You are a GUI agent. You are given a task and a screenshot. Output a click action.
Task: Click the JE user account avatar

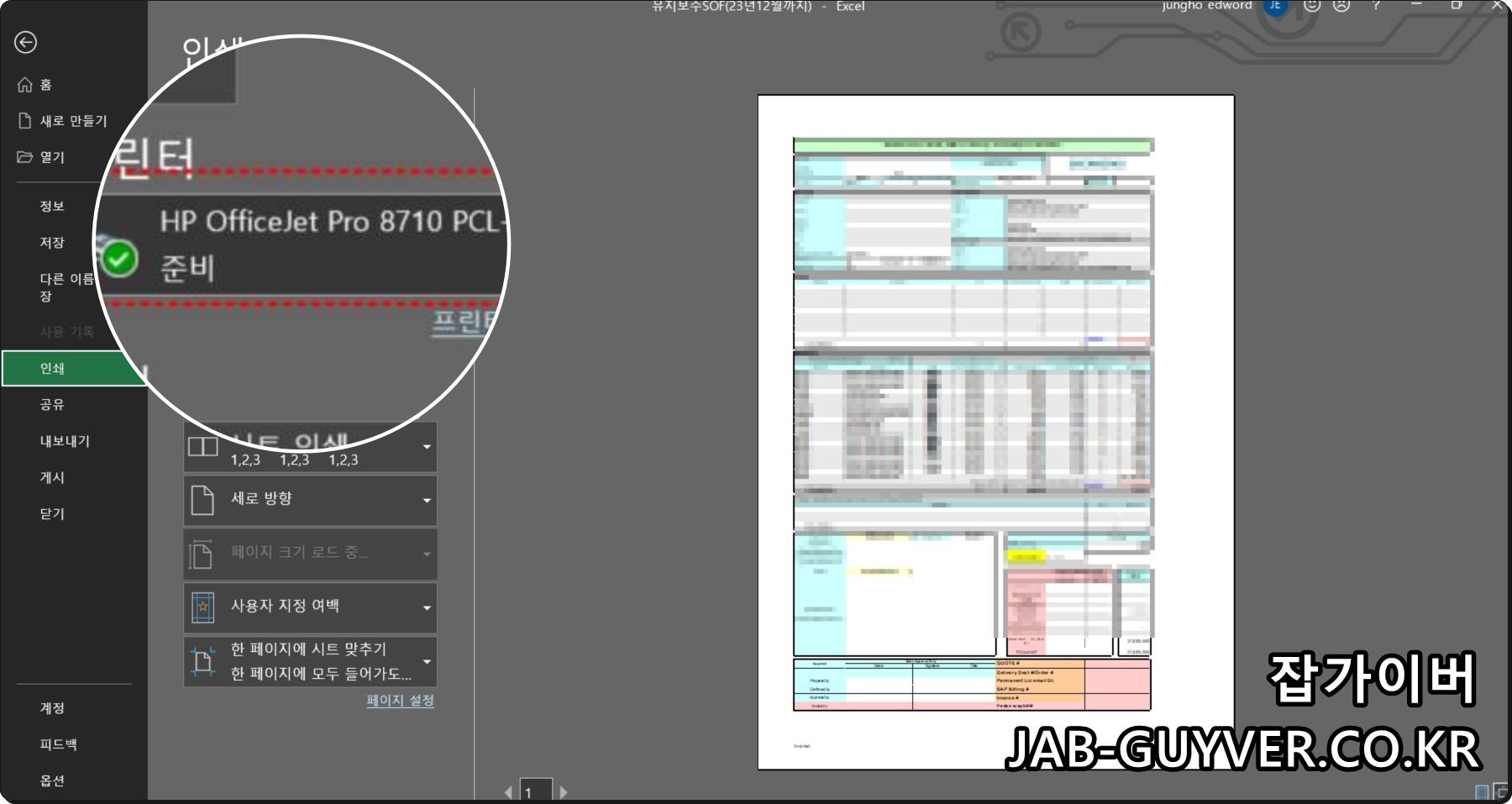(1275, 6)
